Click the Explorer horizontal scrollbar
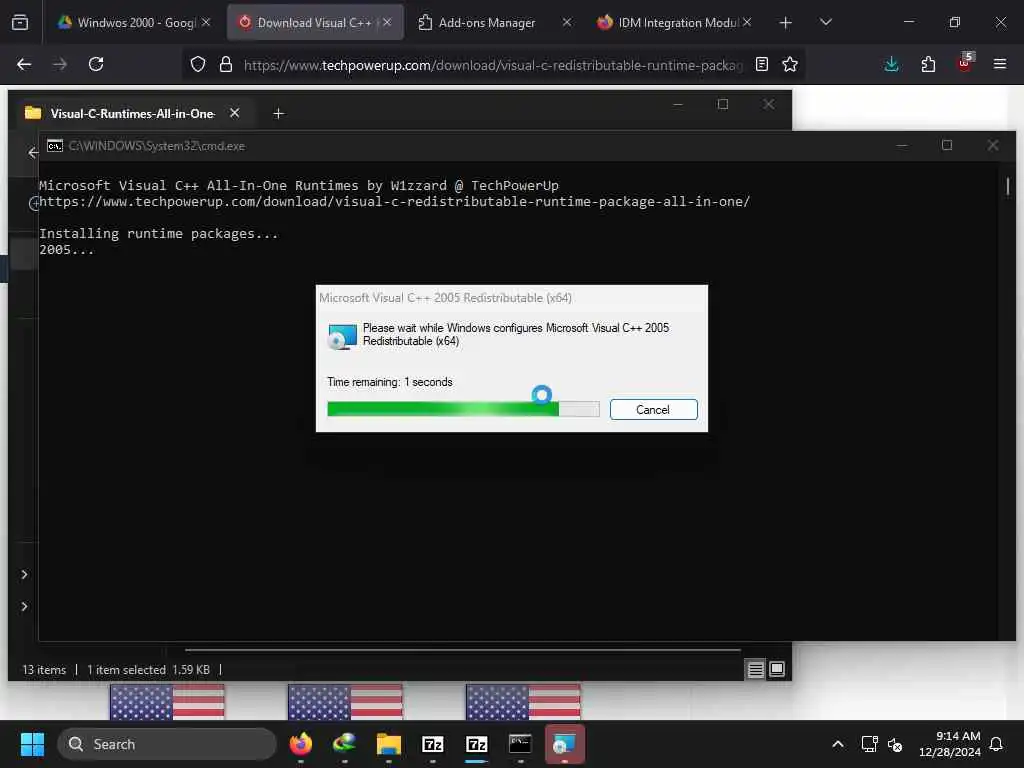The height and width of the screenshot is (768, 1024). click(462, 650)
